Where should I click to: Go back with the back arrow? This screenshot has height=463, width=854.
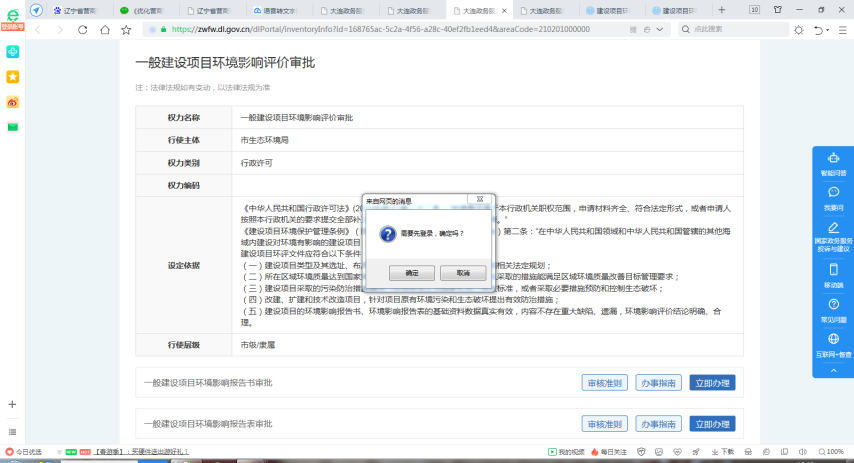[38, 30]
